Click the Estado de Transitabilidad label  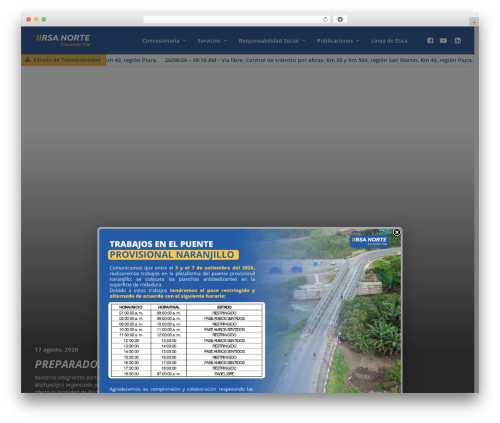(67, 60)
